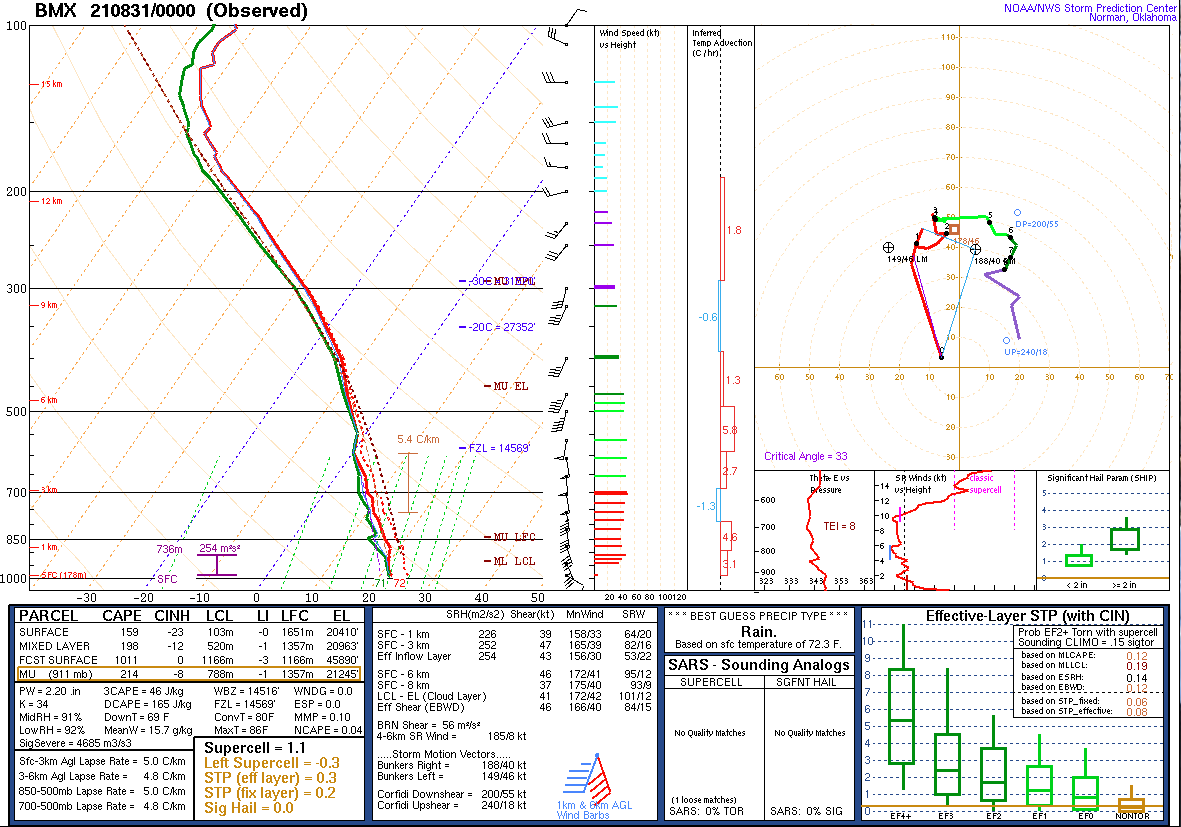Click the FCST SURFACE parcel row
The height and width of the screenshot is (827, 1181).
click(x=188, y=660)
